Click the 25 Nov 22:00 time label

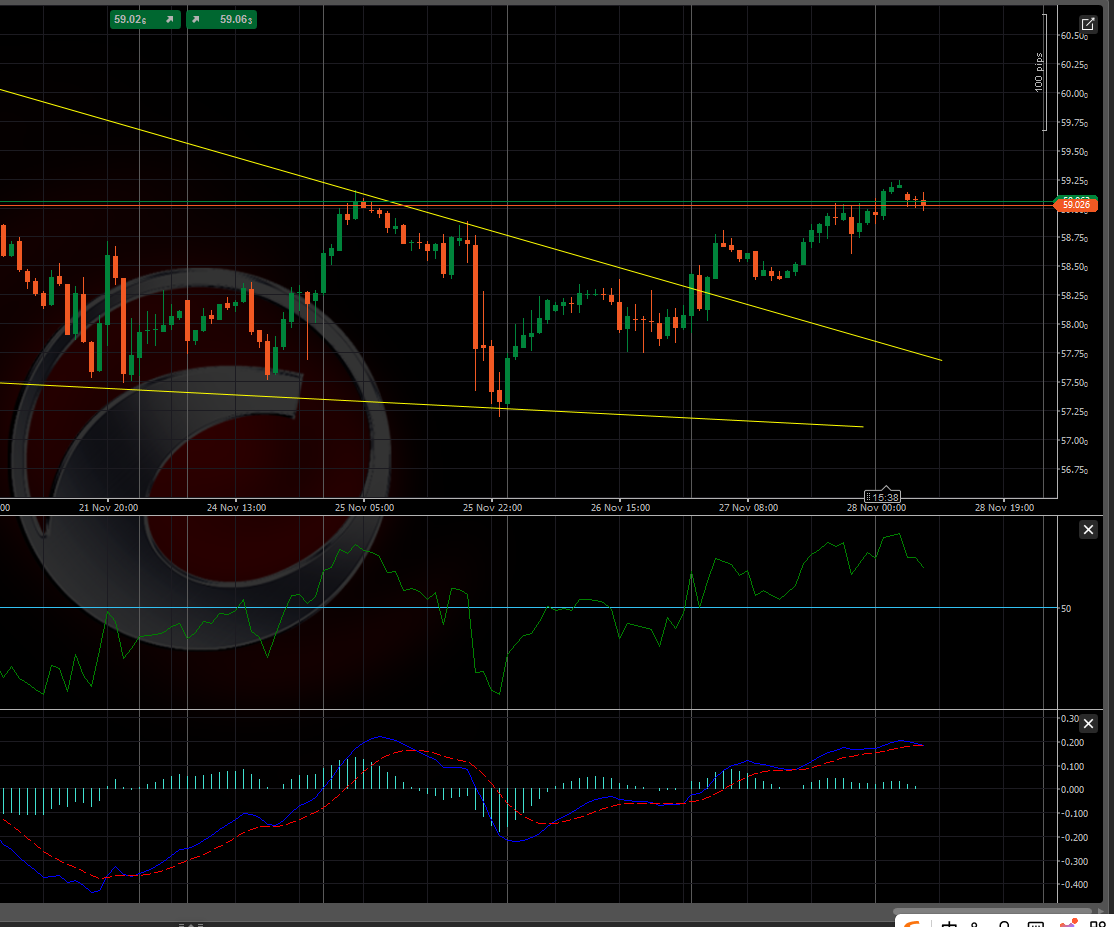pyautogui.click(x=492, y=507)
